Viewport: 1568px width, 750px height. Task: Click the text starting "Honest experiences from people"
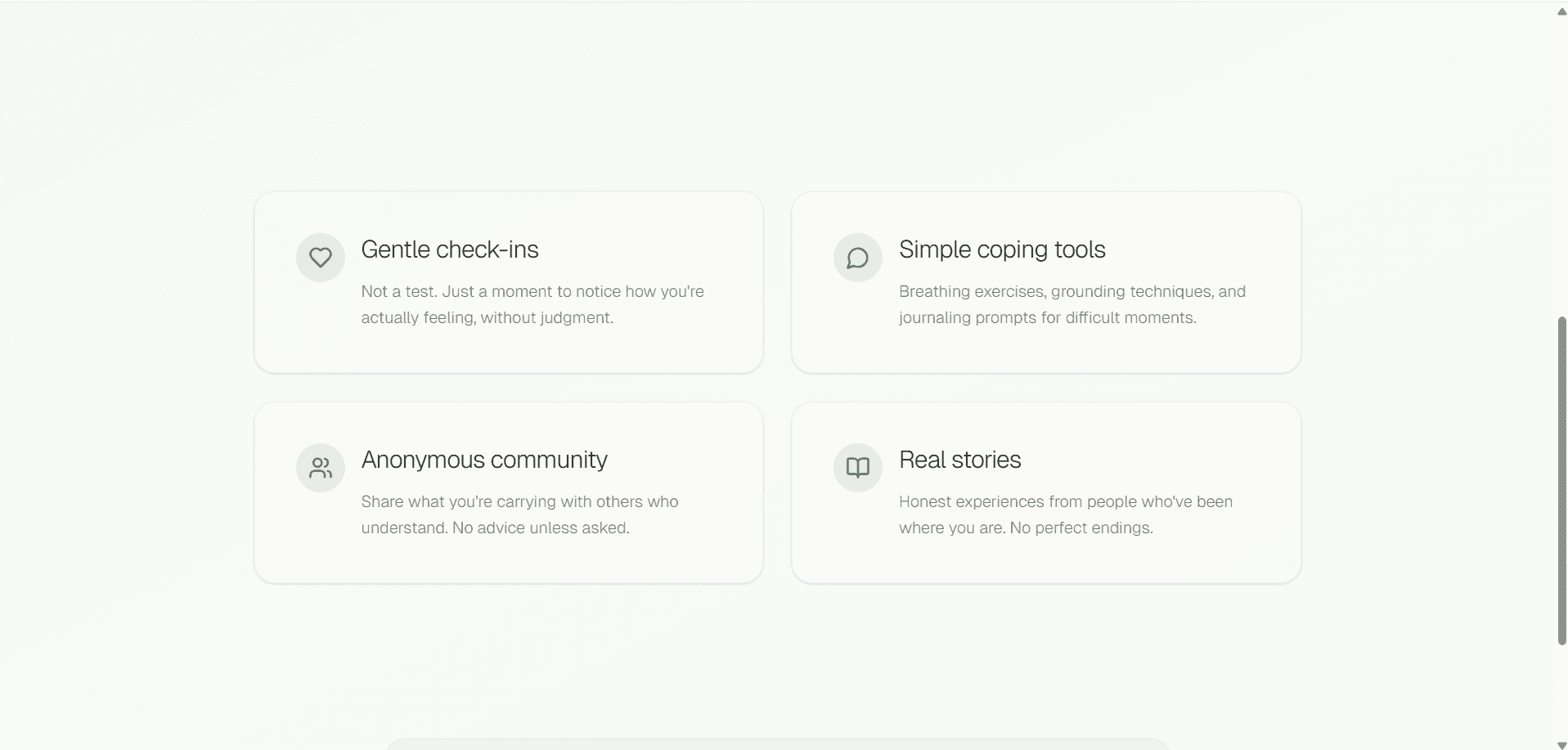1066,514
